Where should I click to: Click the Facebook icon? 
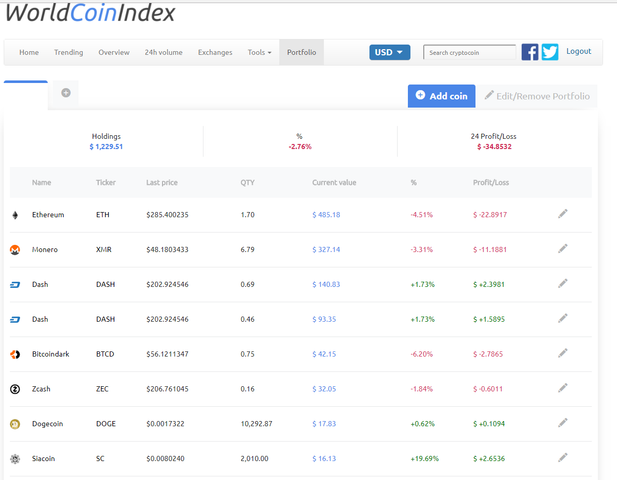tap(530, 52)
